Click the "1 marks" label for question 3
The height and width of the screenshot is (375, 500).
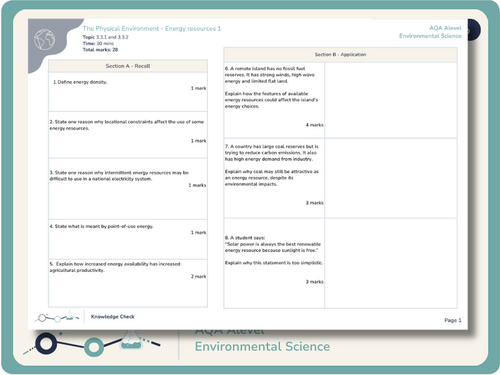click(197, 185)
